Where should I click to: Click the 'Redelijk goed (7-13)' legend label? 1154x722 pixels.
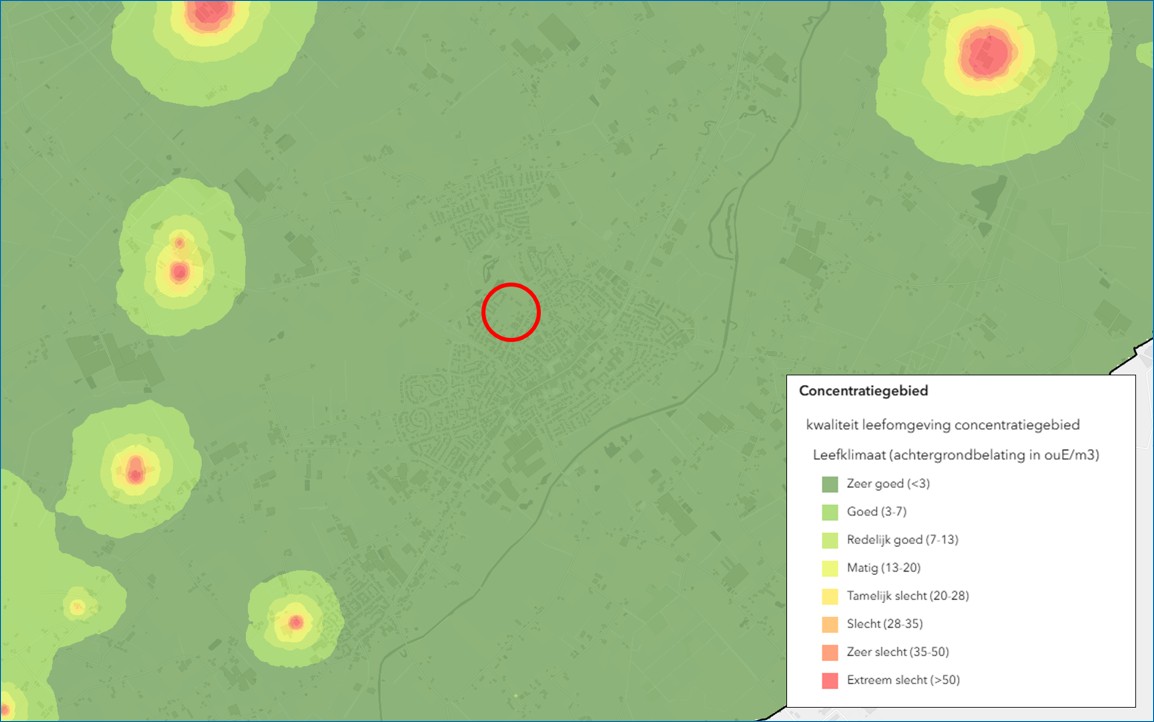point(902,539)
